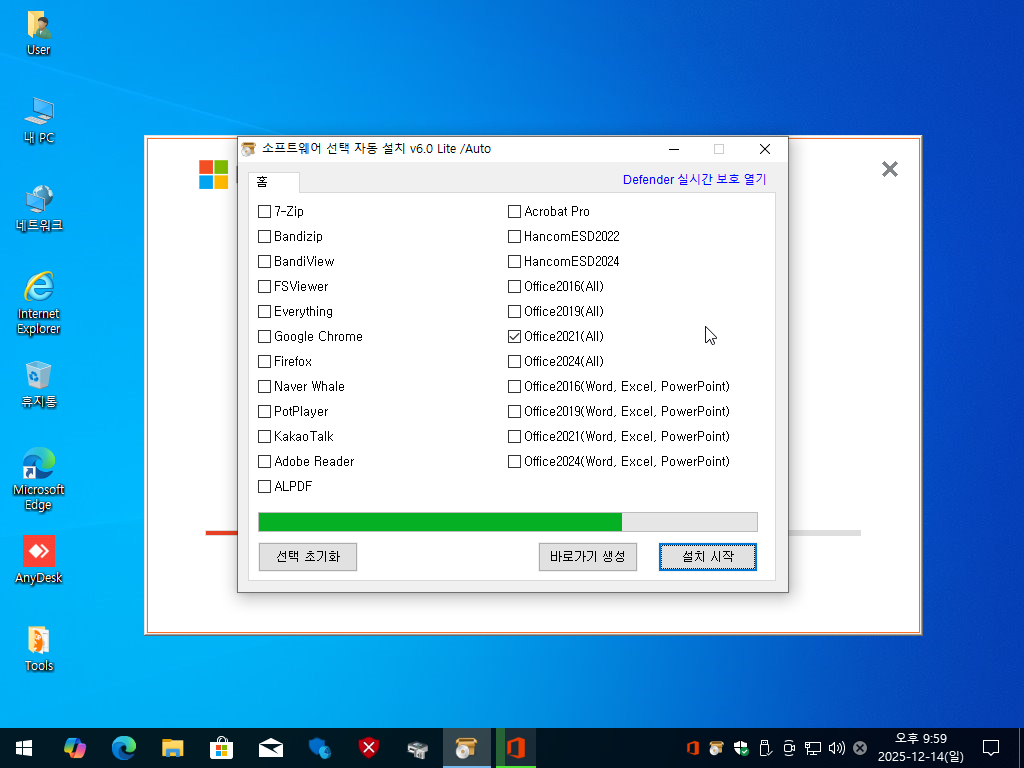Viewport: 1024px width, 768px height.
Task: Click the green installation progress bar
Action: (508, 522)
